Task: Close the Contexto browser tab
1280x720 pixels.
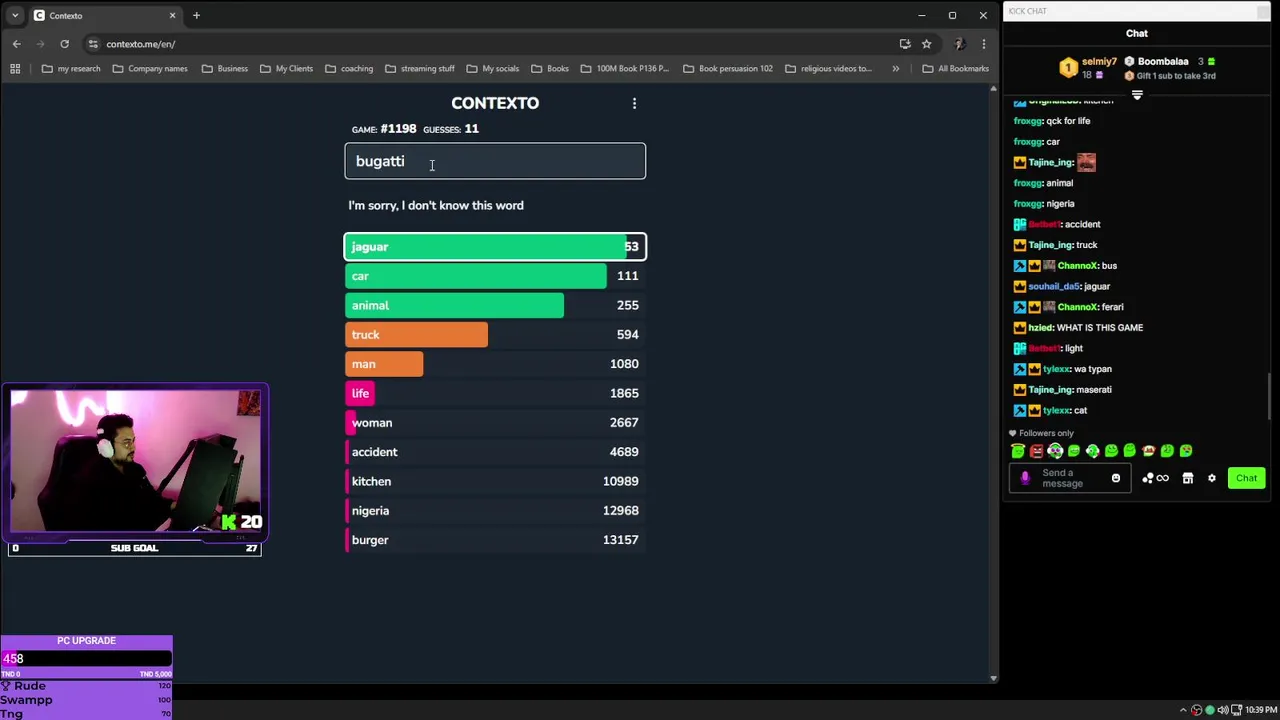Action: click(x=172, y=15)
